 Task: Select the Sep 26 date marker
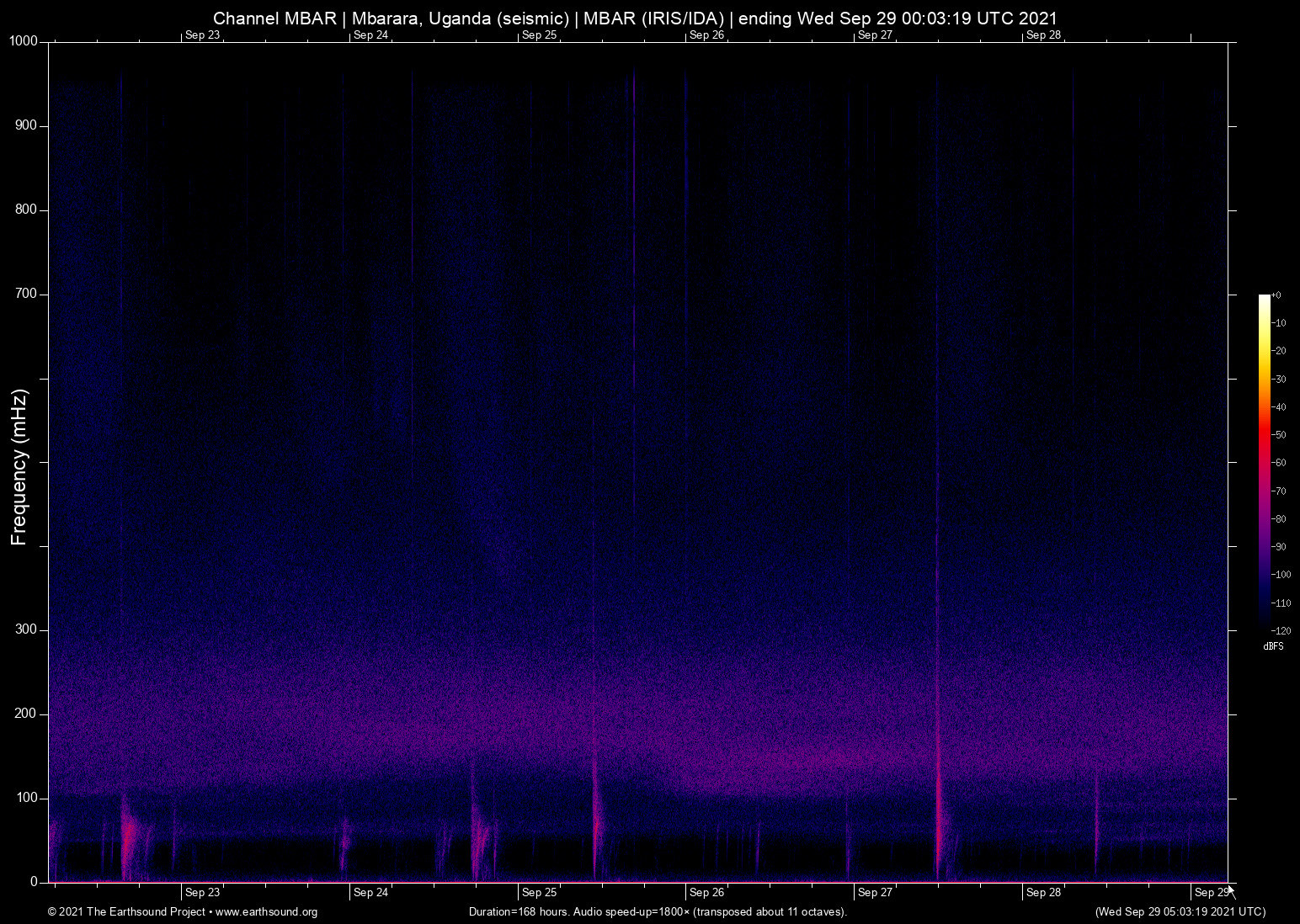706,892
